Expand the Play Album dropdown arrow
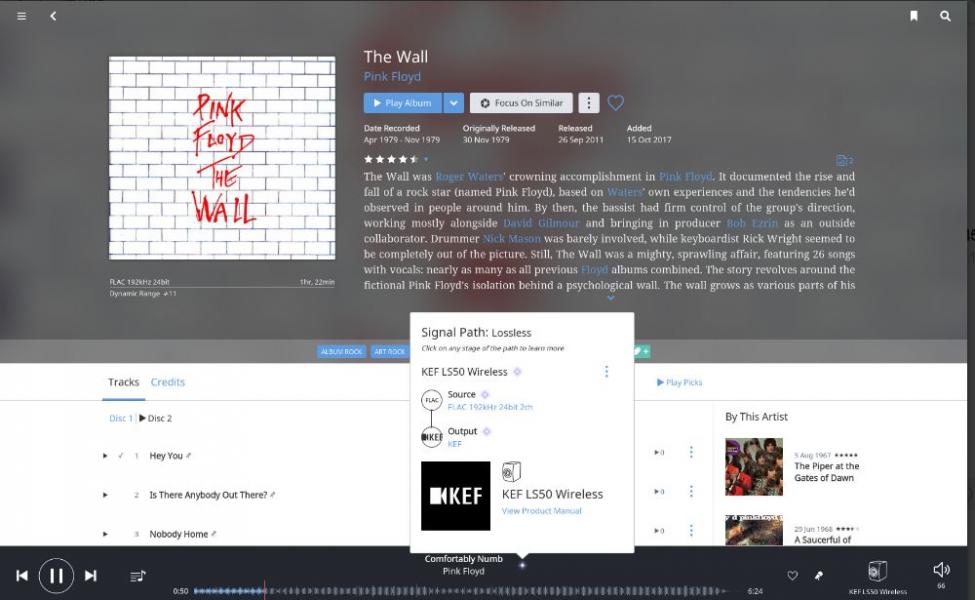This screenshot has height=600, width=975. click(454, 103)
